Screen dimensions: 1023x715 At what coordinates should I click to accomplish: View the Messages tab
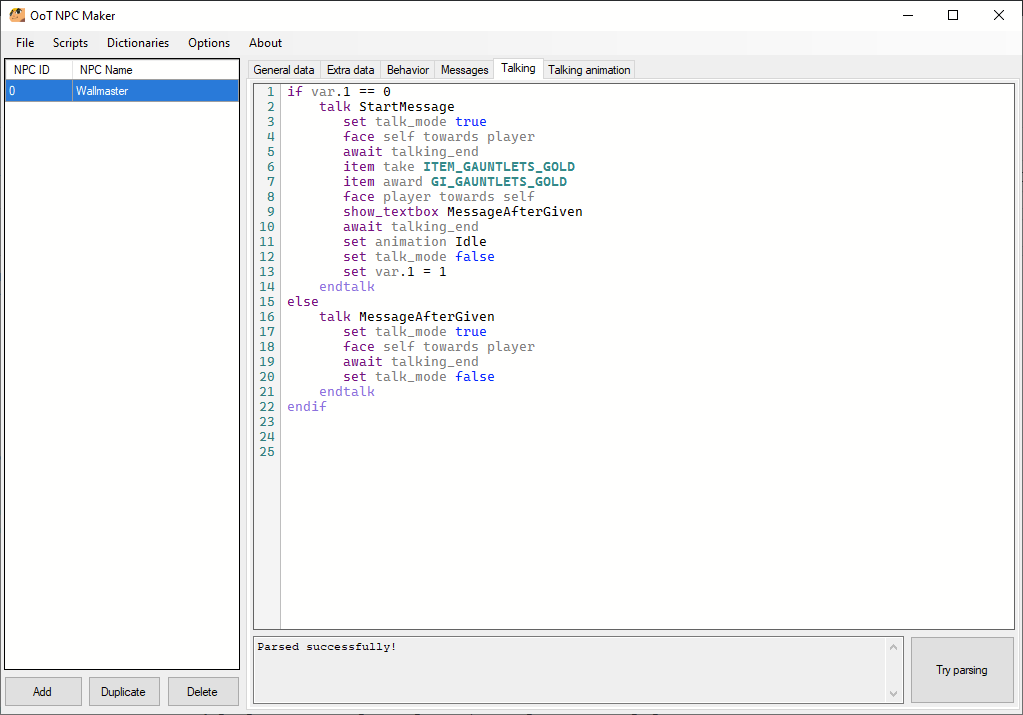pyautogui.click(x=463, y=69)
